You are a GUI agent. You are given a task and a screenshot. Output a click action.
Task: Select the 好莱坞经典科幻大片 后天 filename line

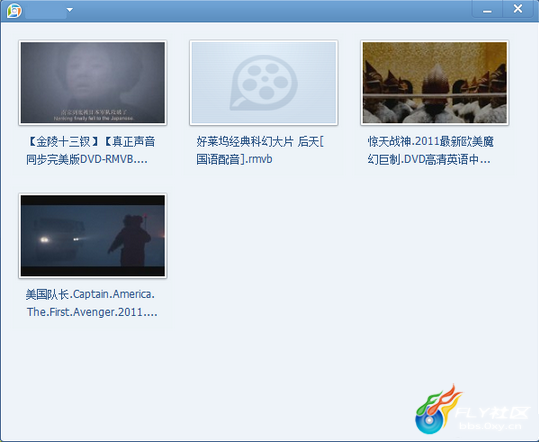(260, 142)
